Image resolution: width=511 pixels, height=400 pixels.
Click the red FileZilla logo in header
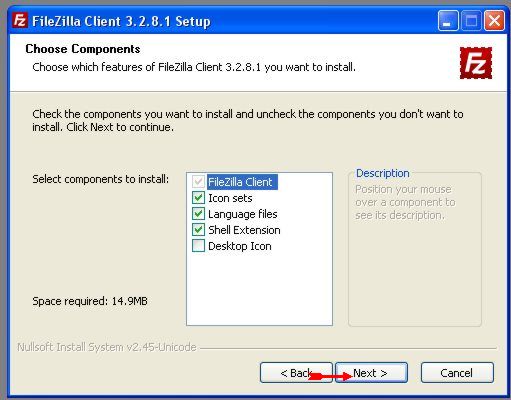[476, 63]
